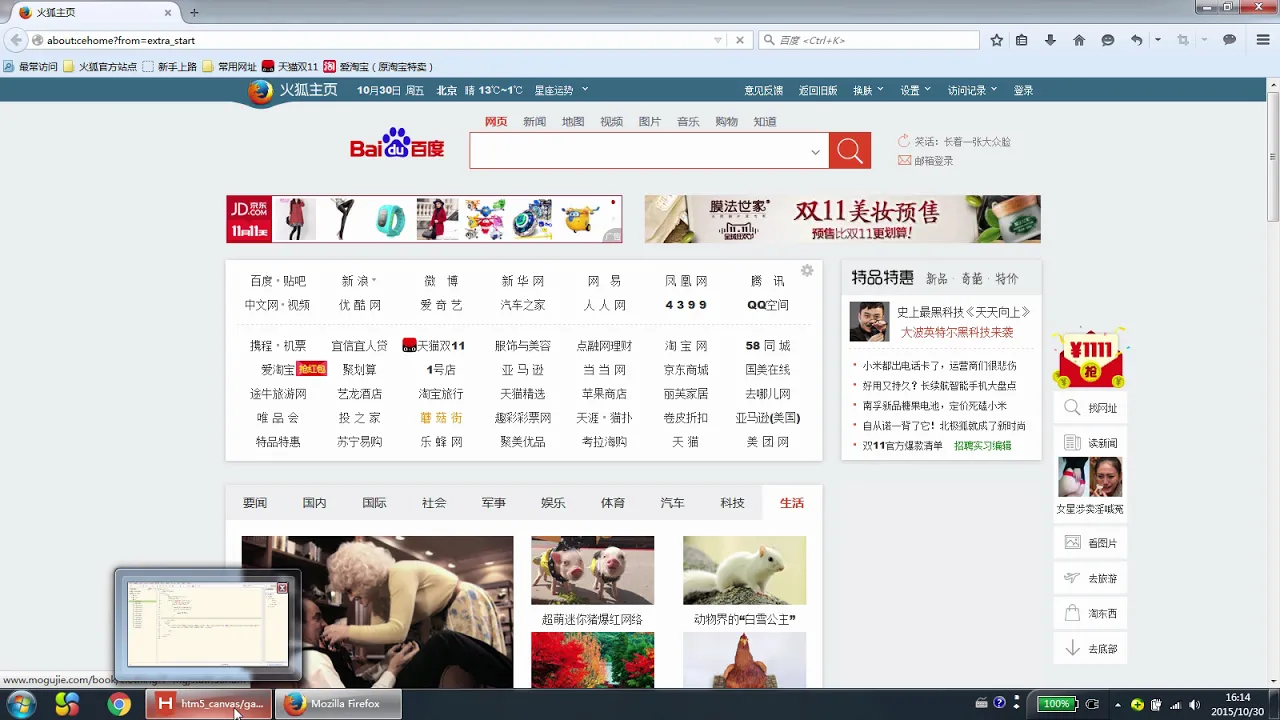1280x720 pixels.
Task: Open the Mozilla Firefox taskbar button
Action: pyautogui.click(x=340, y=704)
